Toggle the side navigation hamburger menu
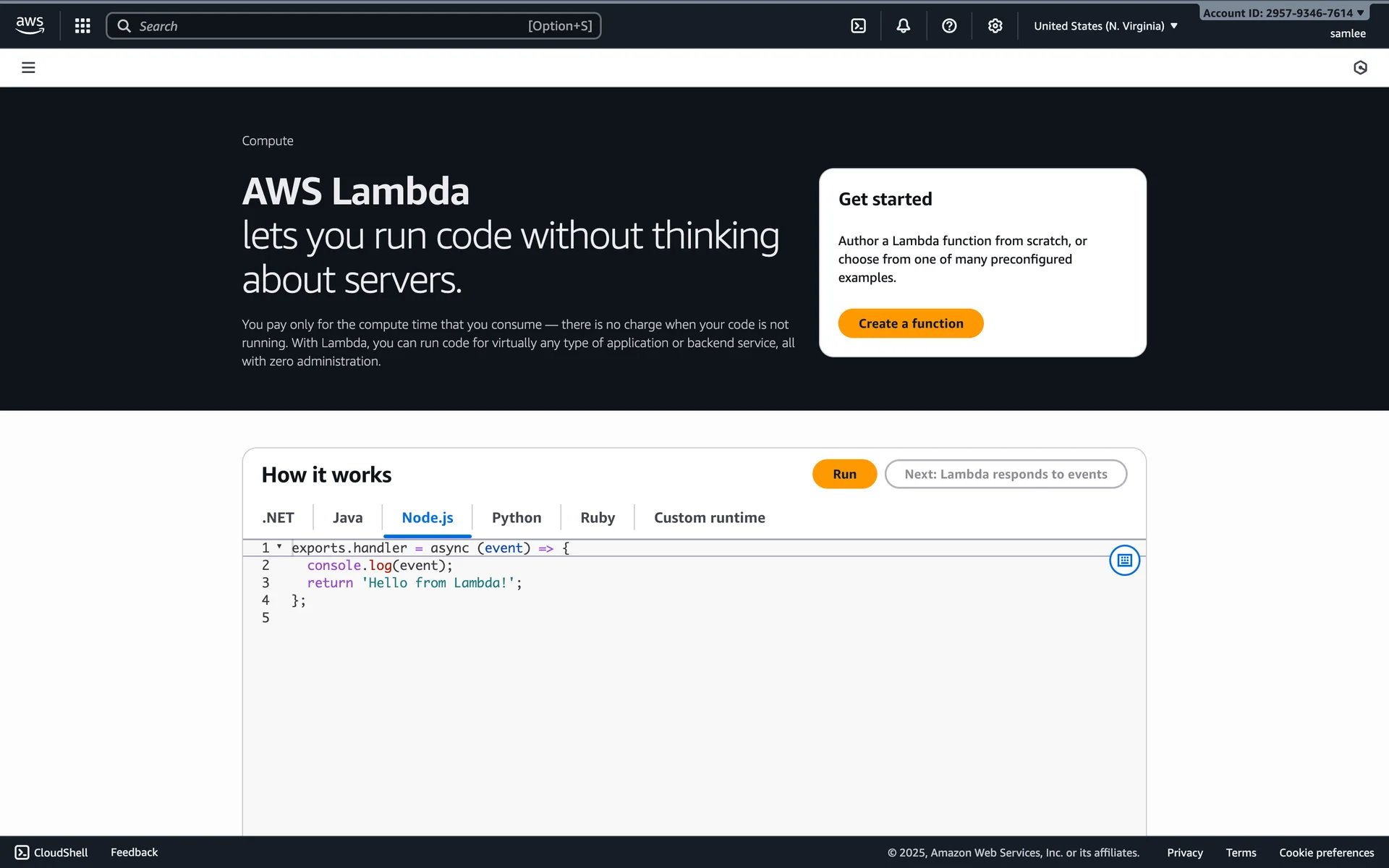 (x=28, y=68)
